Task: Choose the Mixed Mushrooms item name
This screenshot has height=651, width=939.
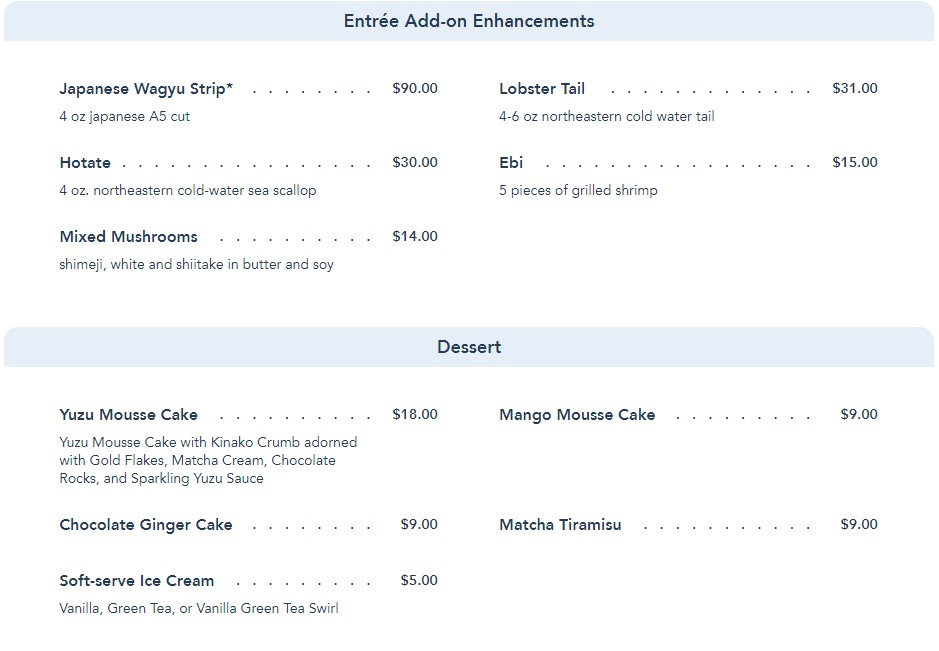Action: click(128, 237)
